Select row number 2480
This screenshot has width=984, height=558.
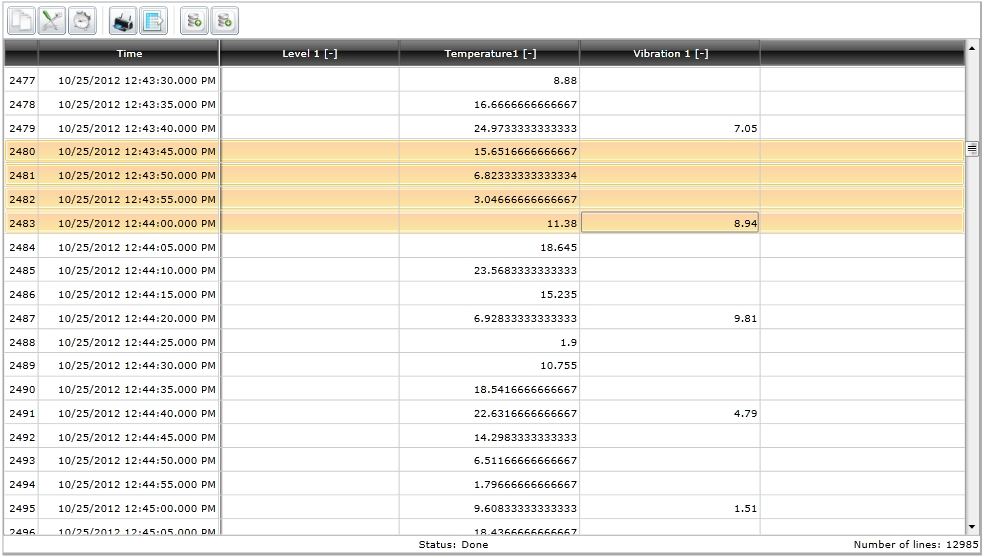(21, 152)
